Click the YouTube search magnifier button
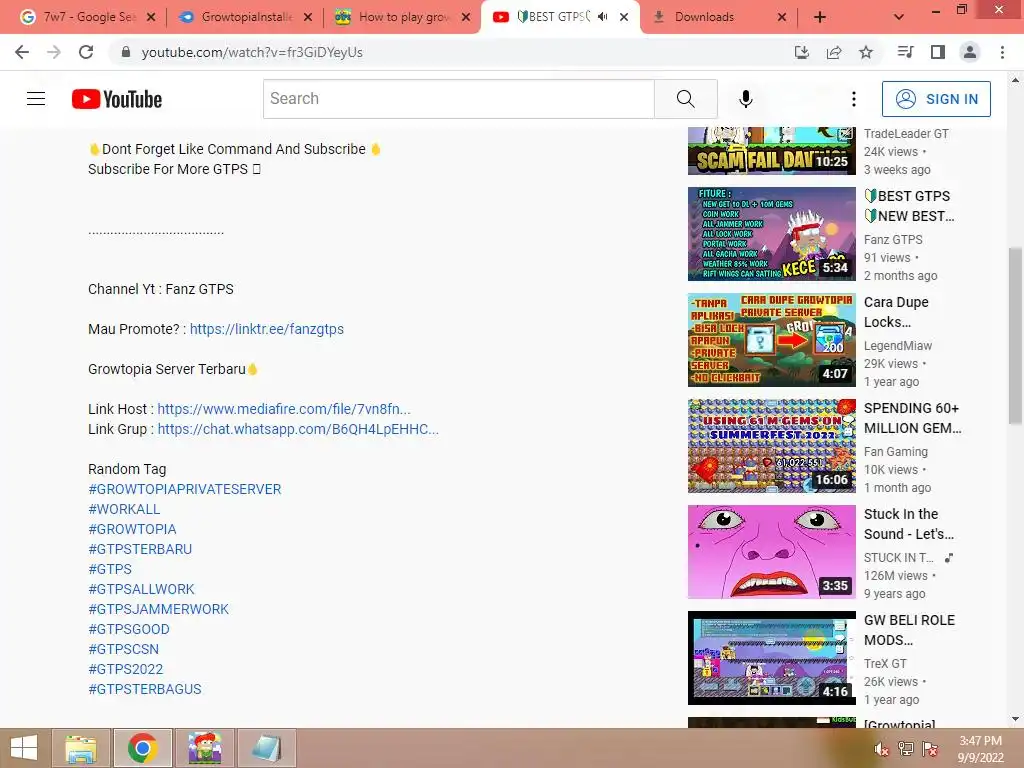Screen dimensions: 1024x768 [686, 99]
